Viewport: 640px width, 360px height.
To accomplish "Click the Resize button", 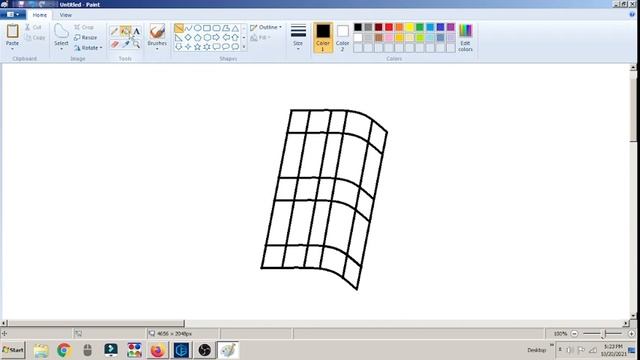I will coord(86,38).
